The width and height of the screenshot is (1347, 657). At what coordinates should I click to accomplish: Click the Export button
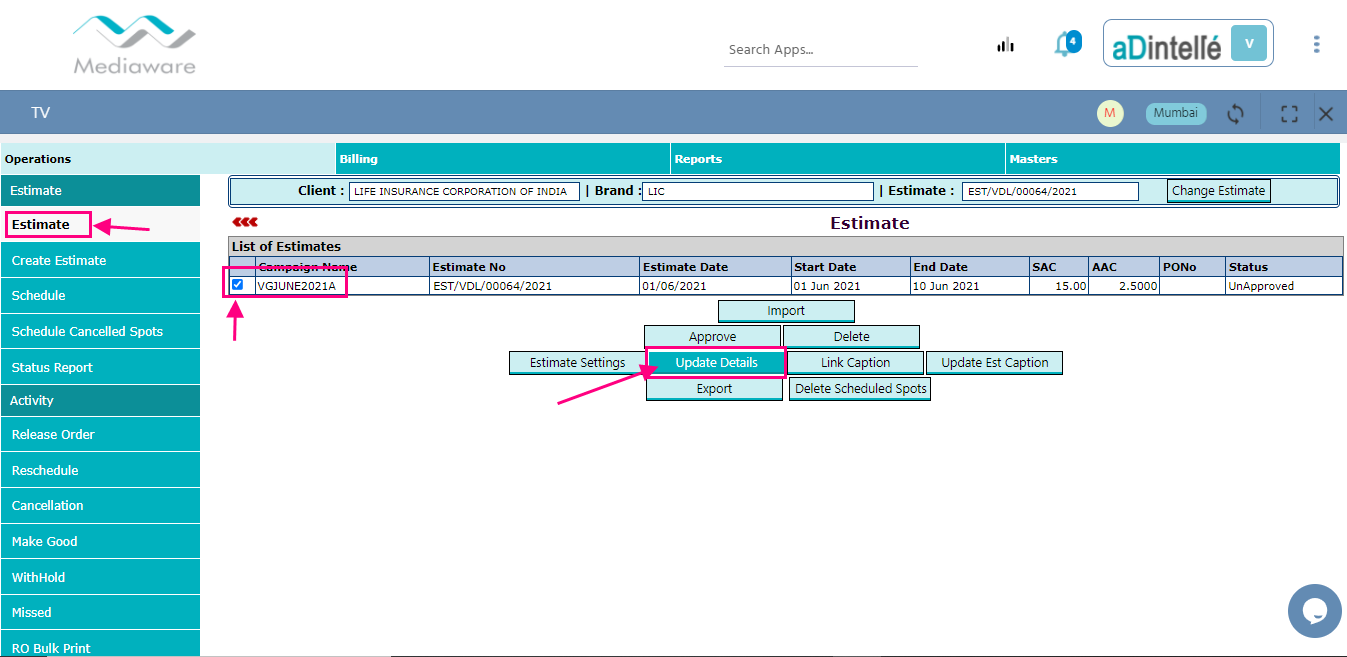(714, 389)
